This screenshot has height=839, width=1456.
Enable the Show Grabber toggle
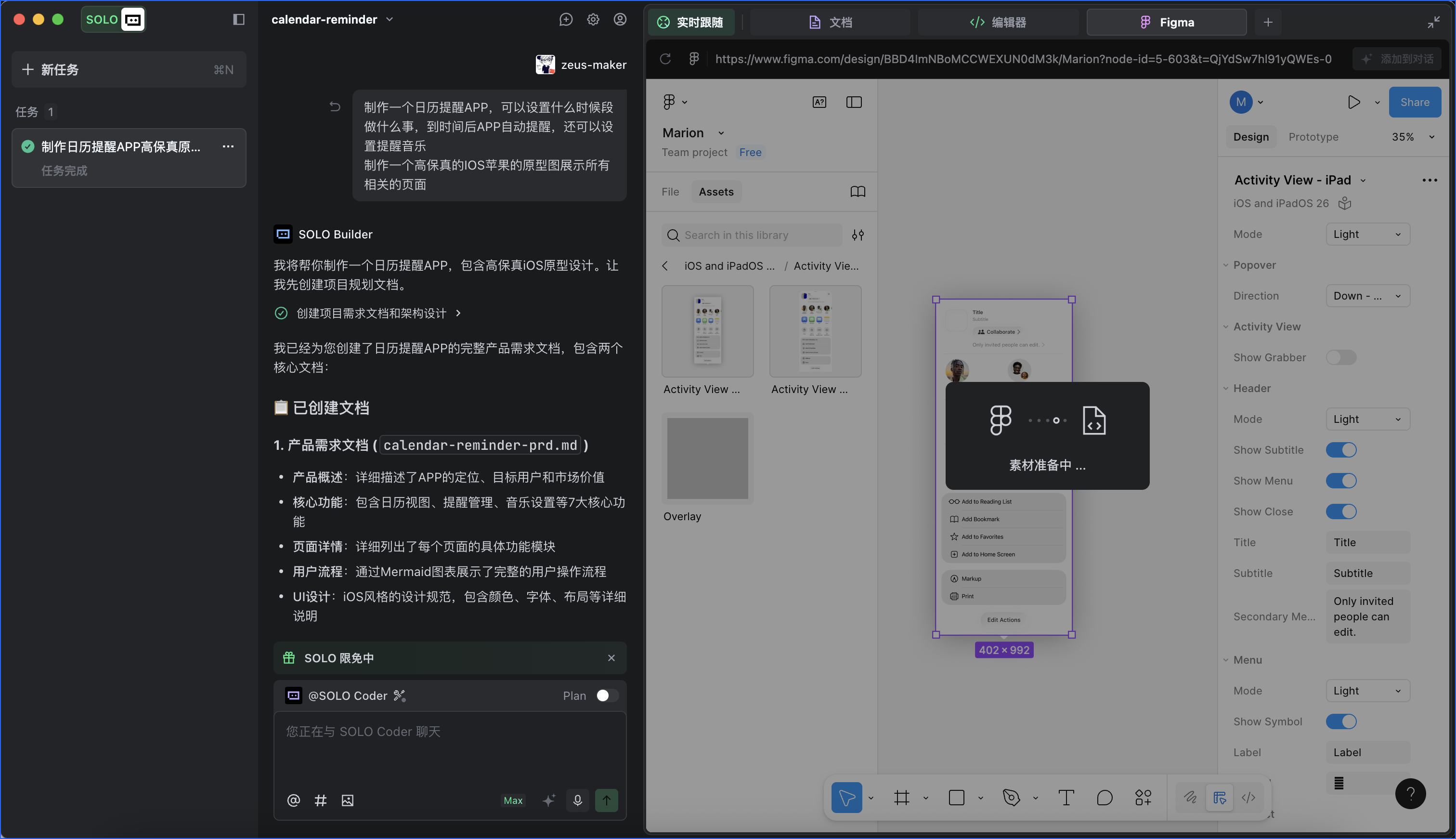(1341, 357)
